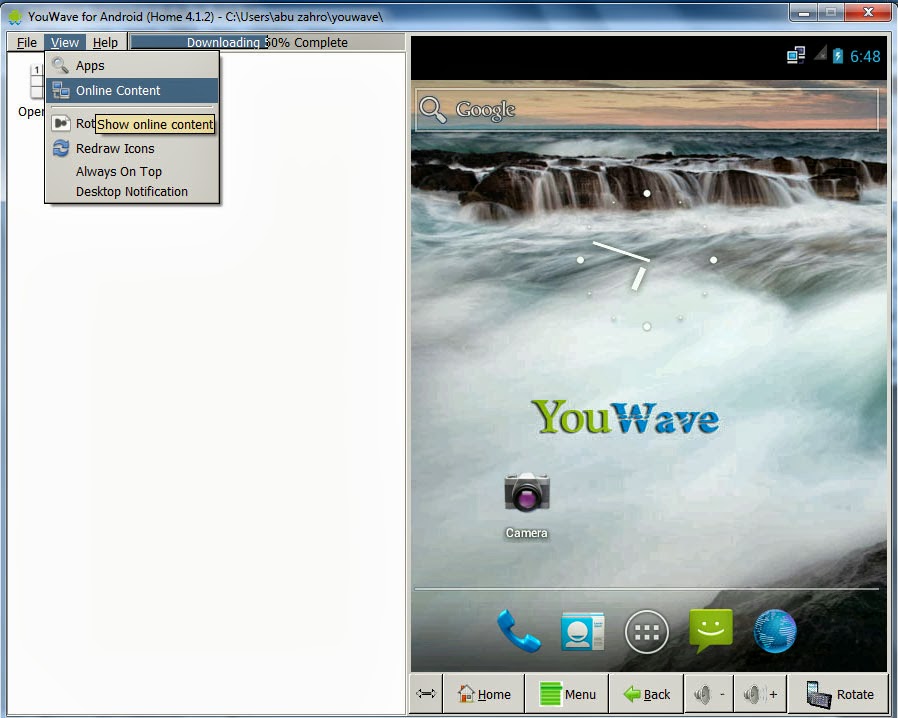Choose Apps from the View menu
Screen dimensions: 898x718
click(x=132, y=66)
